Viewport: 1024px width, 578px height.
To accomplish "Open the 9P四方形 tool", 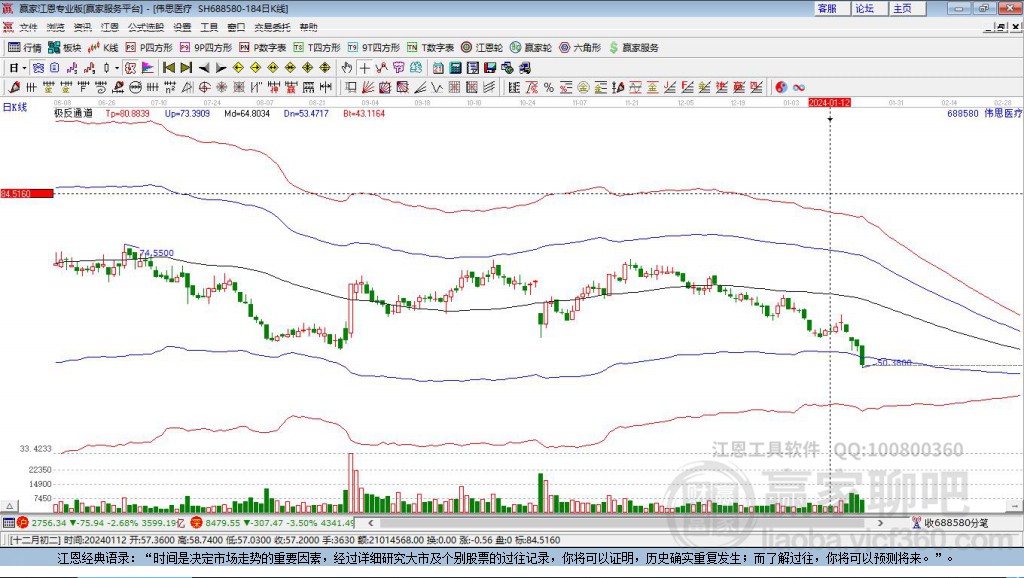I will point(206,48).
